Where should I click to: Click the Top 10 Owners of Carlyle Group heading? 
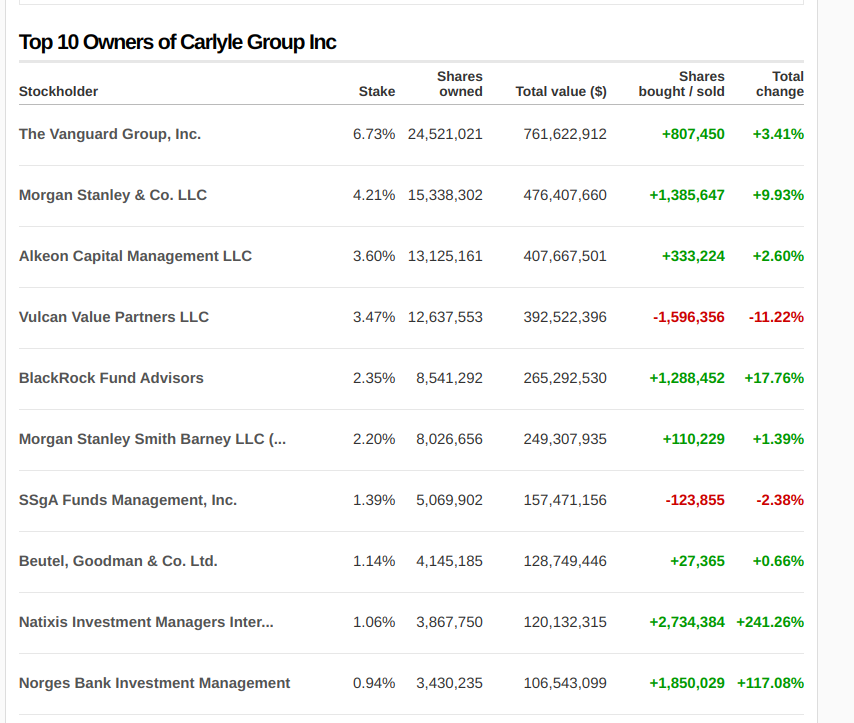(178, 42)
